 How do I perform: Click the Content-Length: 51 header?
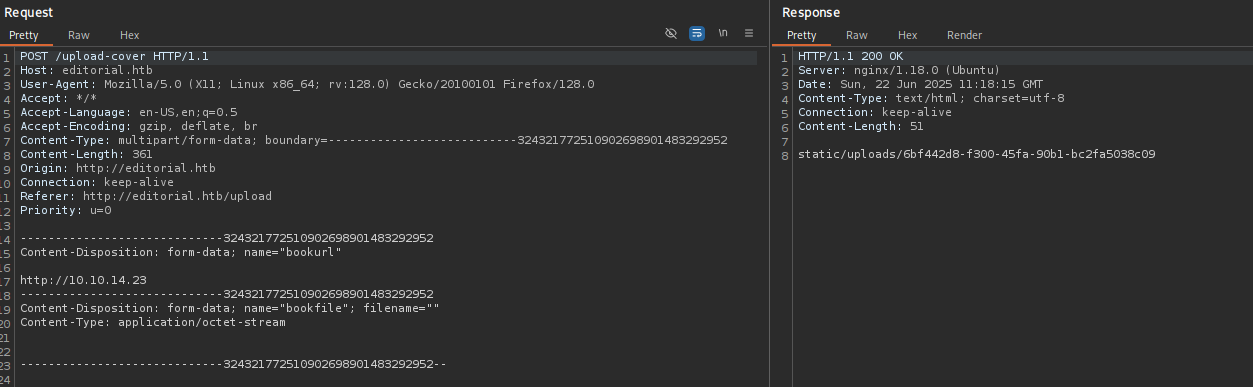click(x=861, y=127)
